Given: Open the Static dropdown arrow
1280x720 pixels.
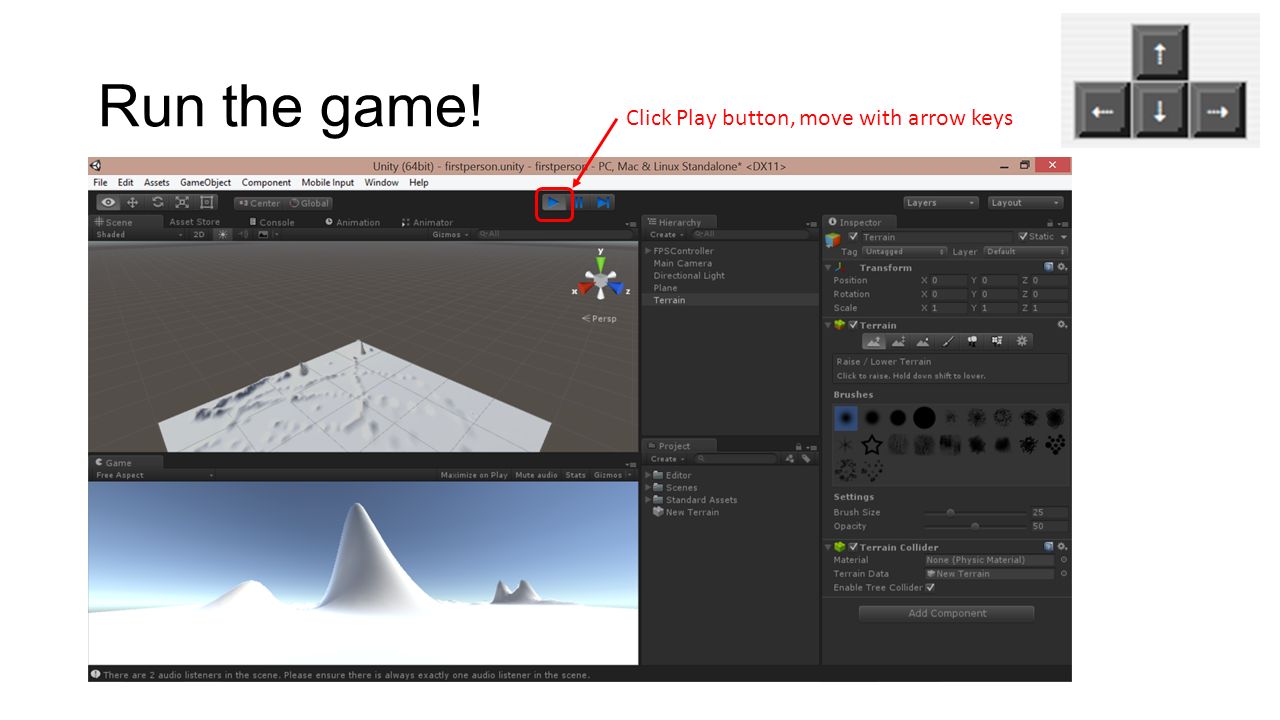Looking at the screenshot, I should pyautogui.click(x=1062, y=237).
